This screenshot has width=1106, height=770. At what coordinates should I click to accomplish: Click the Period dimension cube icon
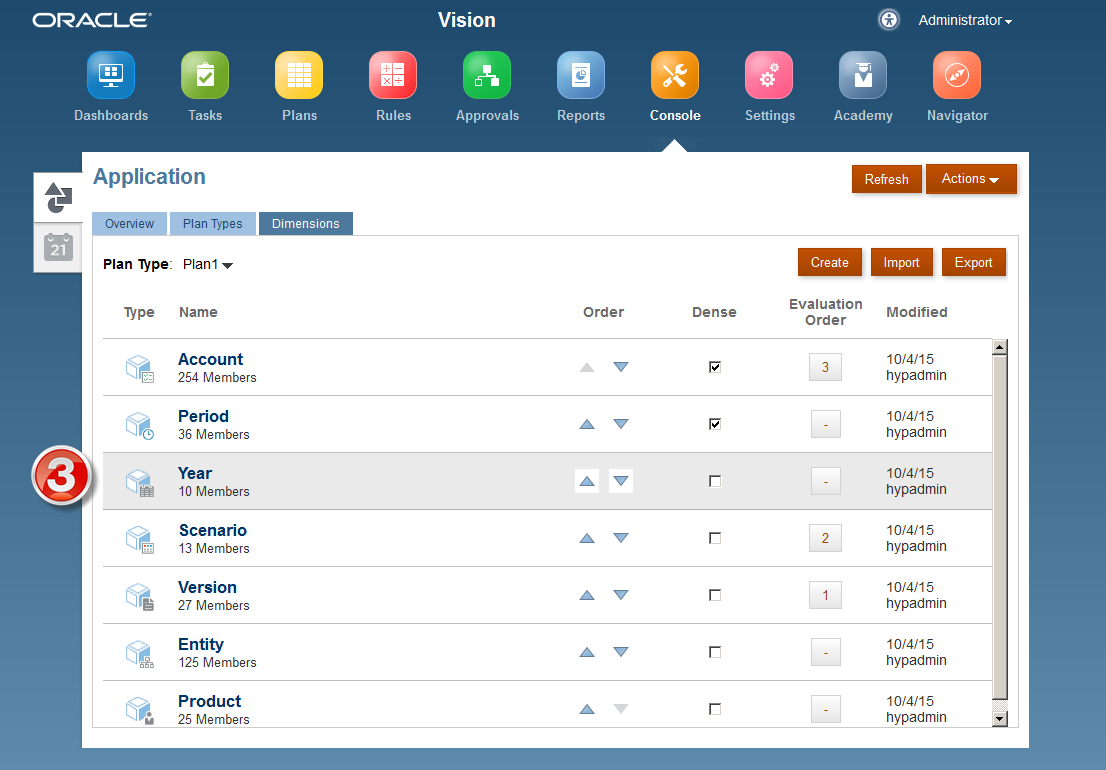click(140, 425)
